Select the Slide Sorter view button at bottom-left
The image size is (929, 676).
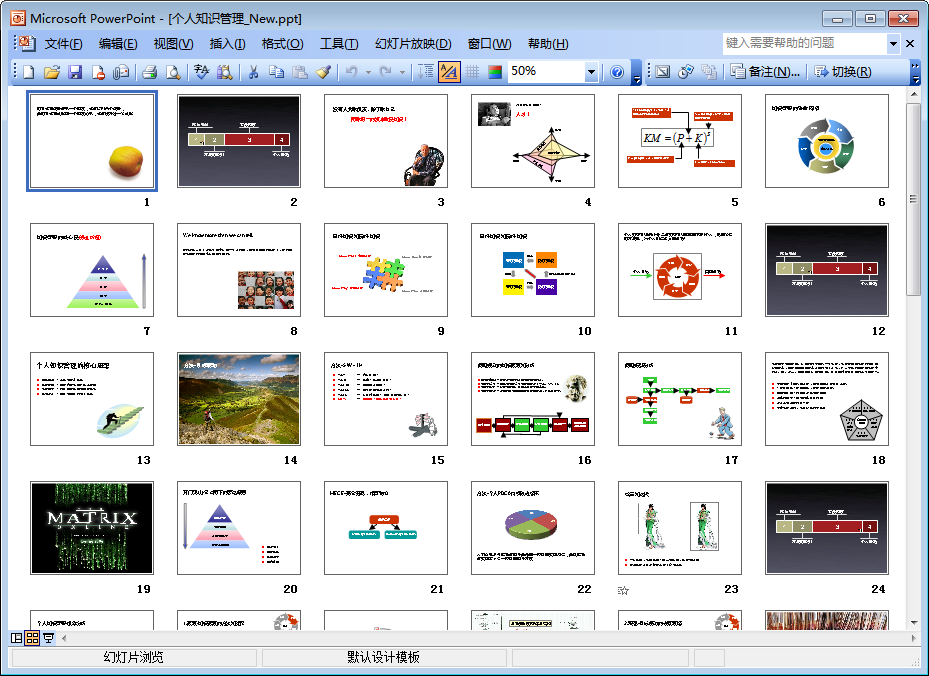pyautogui.click(x=33, y=638)
